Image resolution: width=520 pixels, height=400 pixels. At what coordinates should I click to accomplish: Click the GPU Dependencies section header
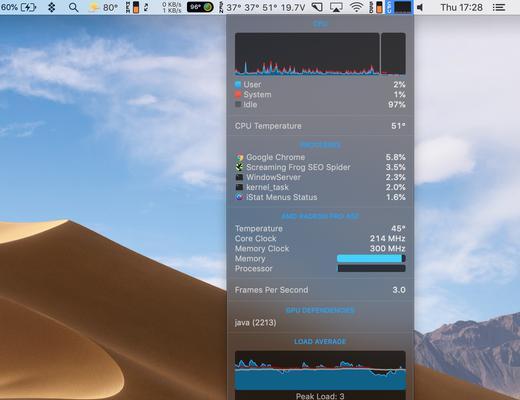(x=320, y=310)
